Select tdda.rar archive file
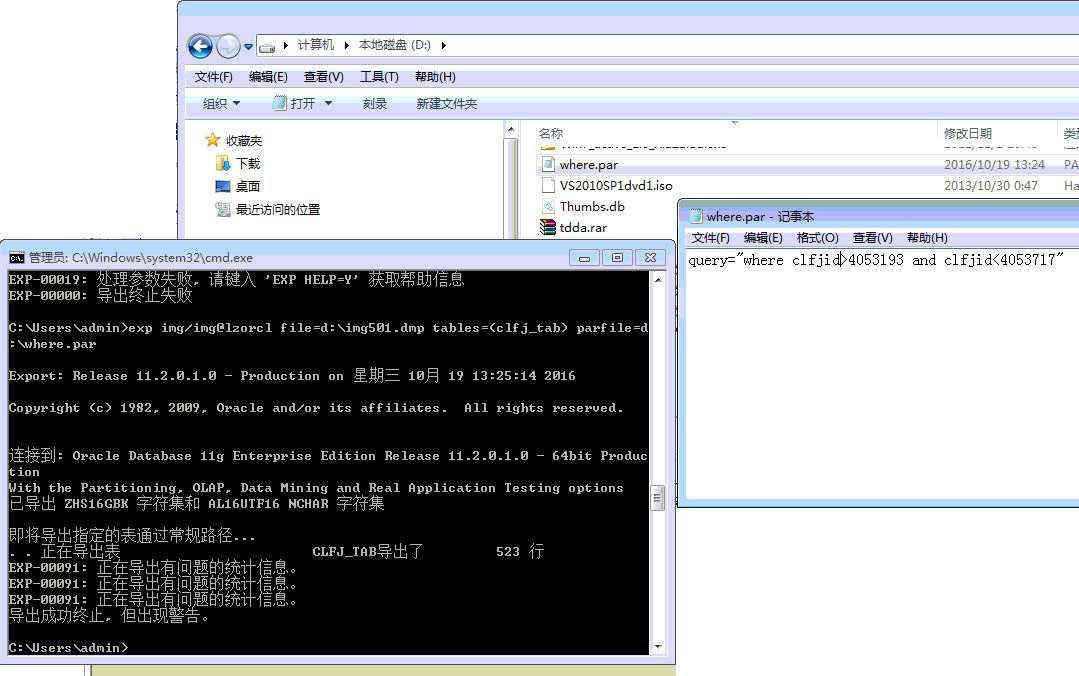1079x676 pixels. click(583, 228)
